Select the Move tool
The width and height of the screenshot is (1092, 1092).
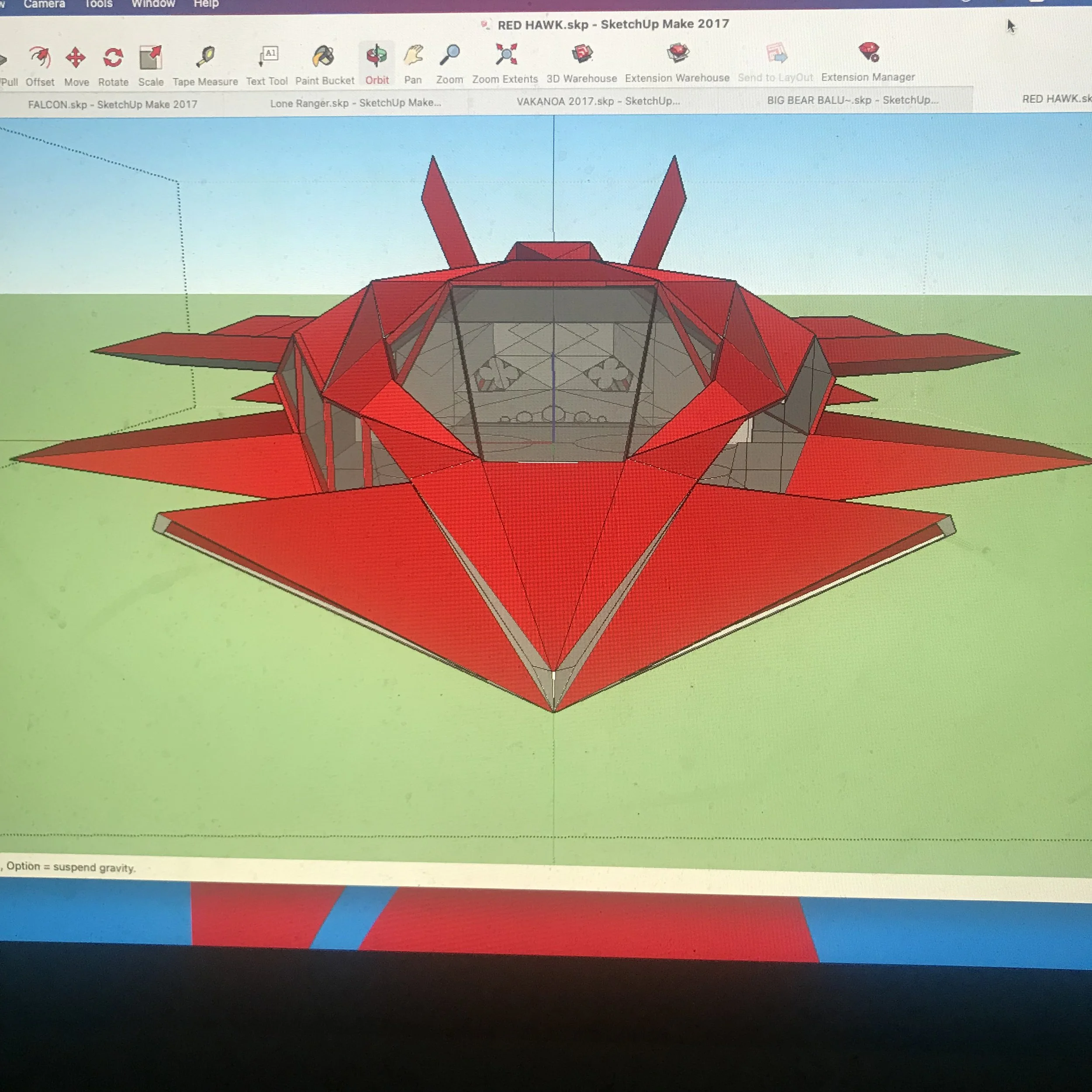[x=76, y=58]
